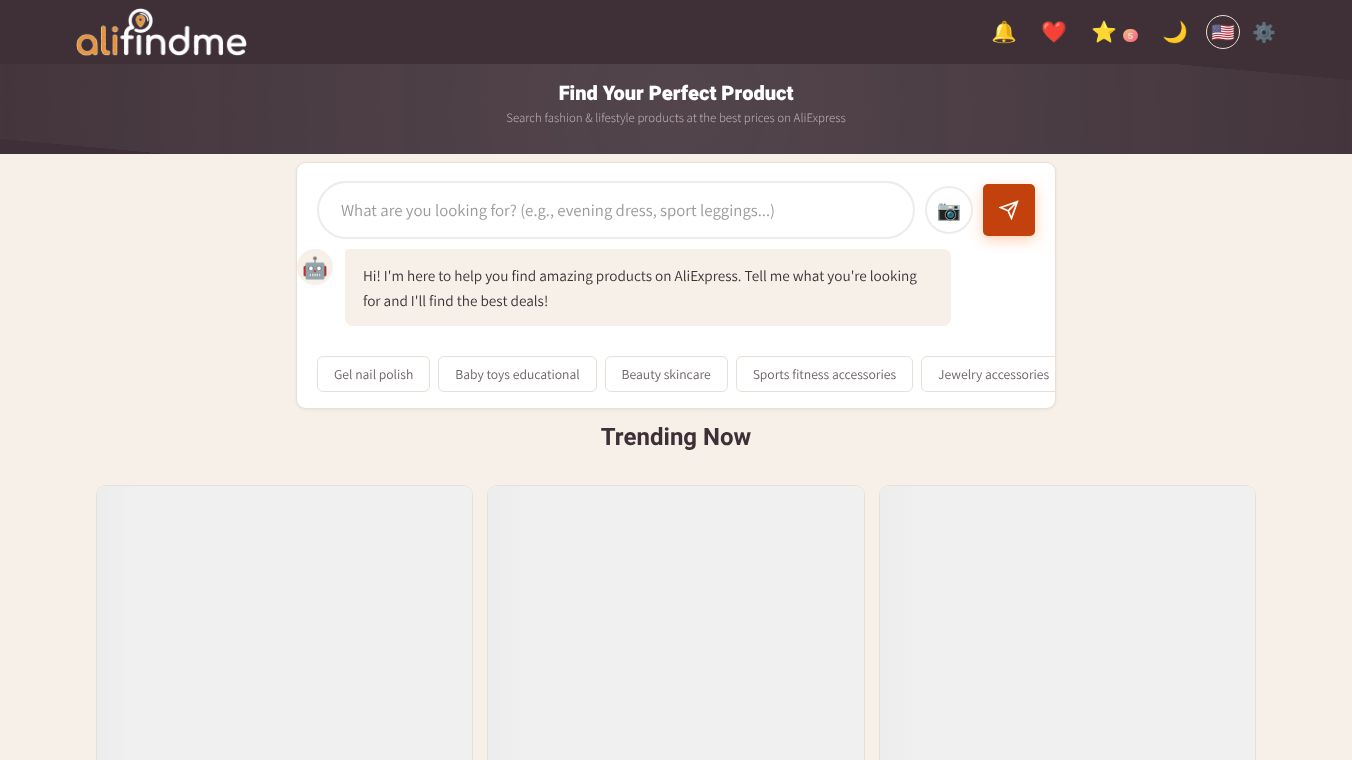Open the star rewards icon

1104,33
